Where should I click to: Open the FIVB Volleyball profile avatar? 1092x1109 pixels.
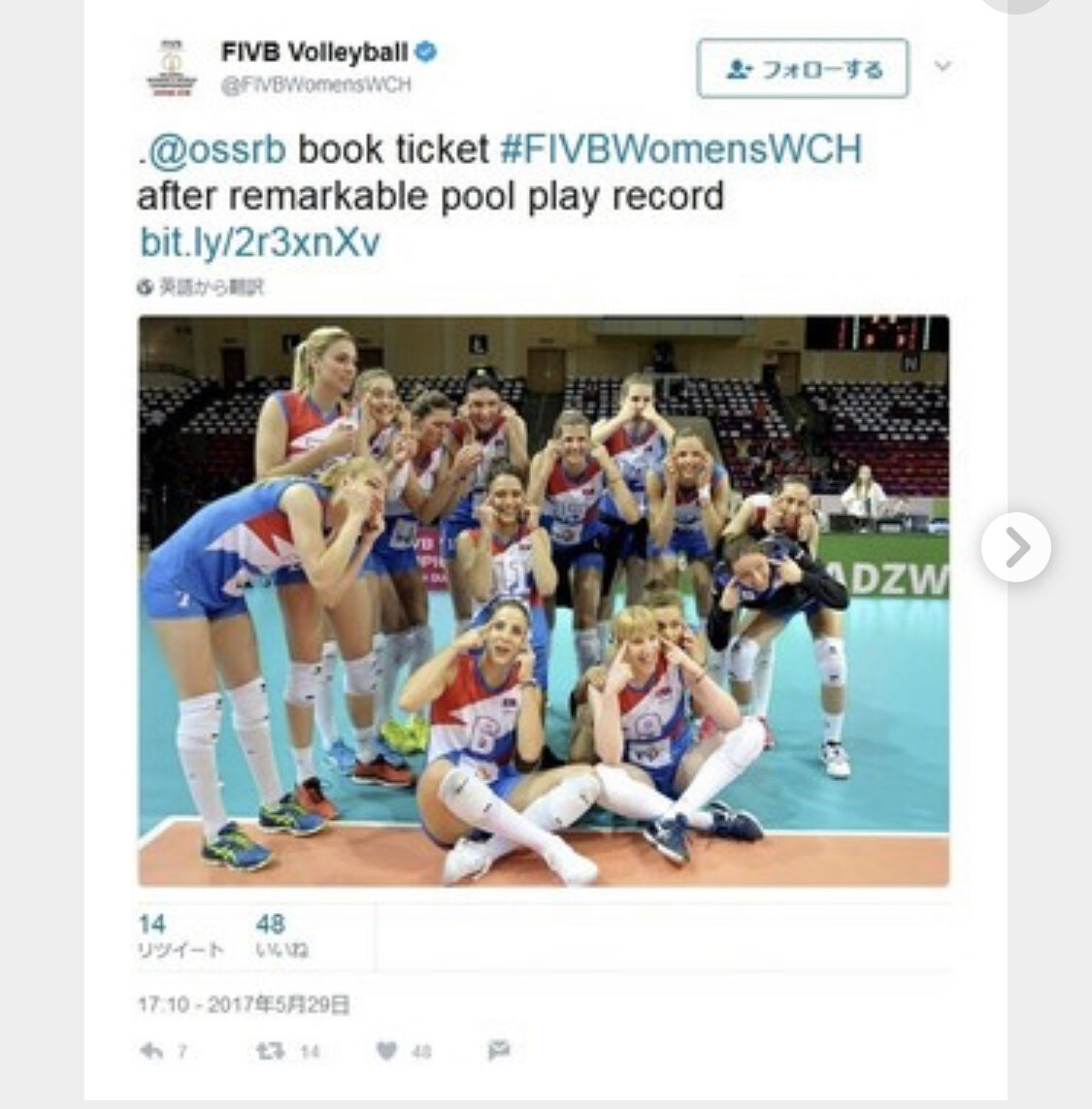click(x=171, y=68)
